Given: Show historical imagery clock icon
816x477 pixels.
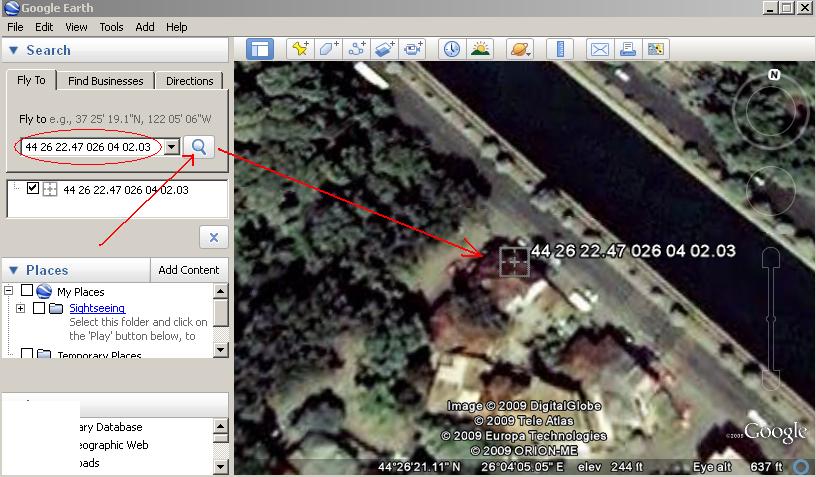Looking at the screenshot, I should [452, 49].
